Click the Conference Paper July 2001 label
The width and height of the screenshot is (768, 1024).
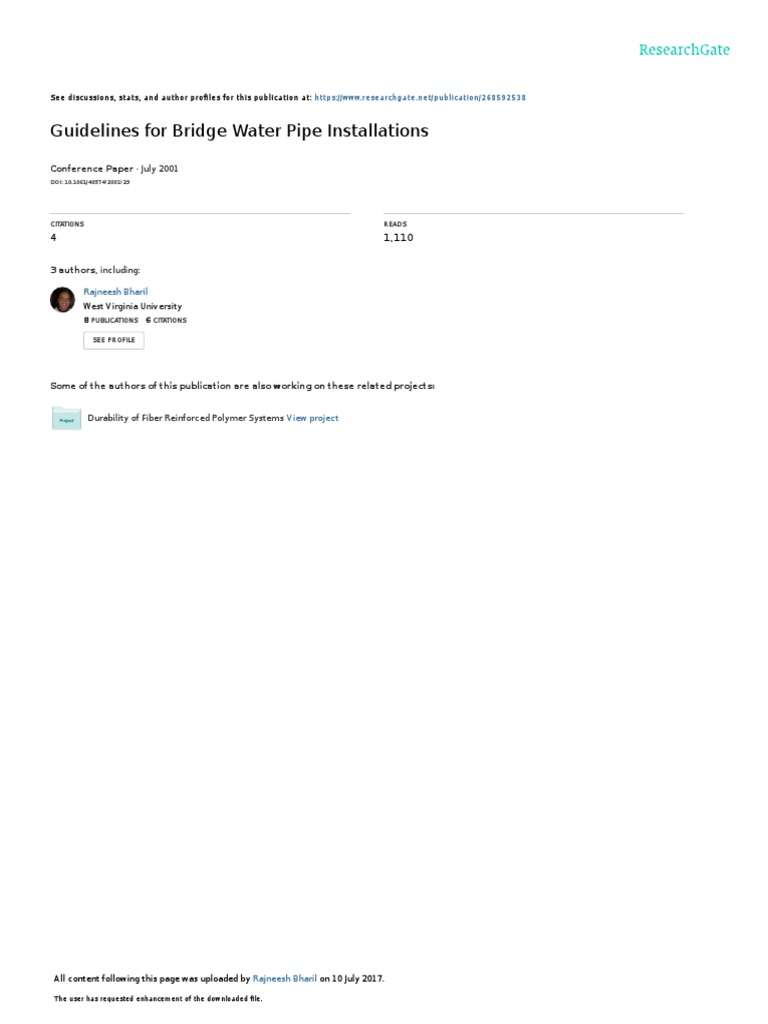114,168
